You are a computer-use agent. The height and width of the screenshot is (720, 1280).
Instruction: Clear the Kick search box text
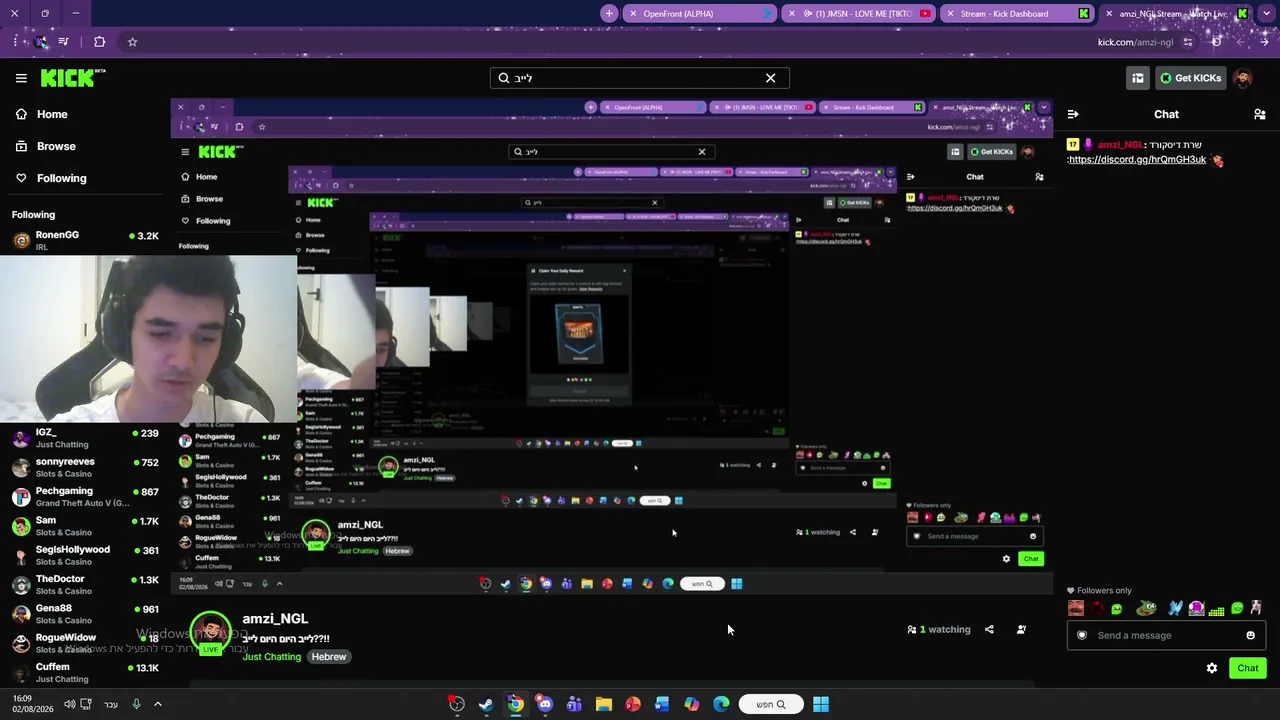770,78
